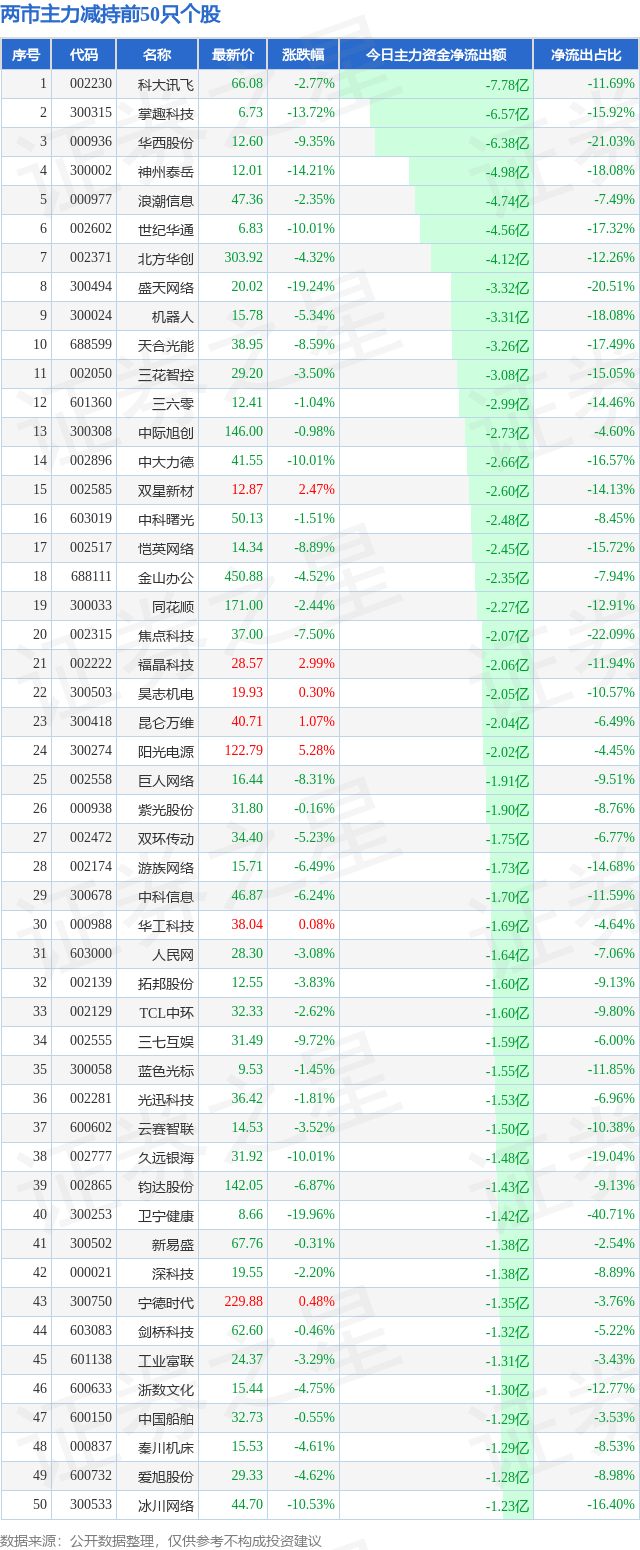Screen dimensions: 640x1550
Task: Click the 名称 column header
Action: pos(157,55)
